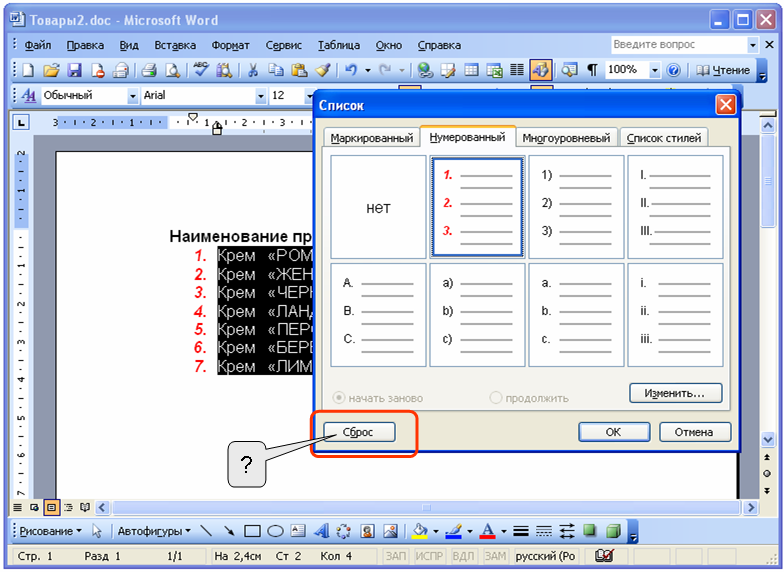
Task: Switch to the 'Маркированный' tab
Action: point(371,138)
